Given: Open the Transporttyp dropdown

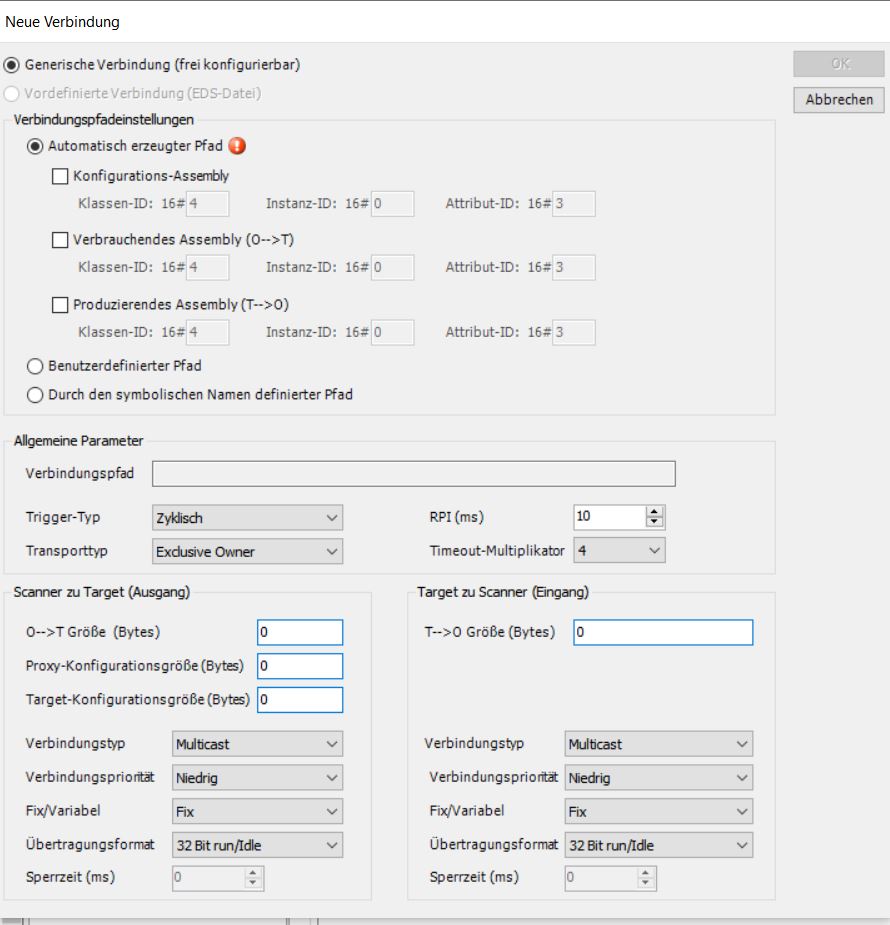Looking at the screenshot, I should click(247, 552).
